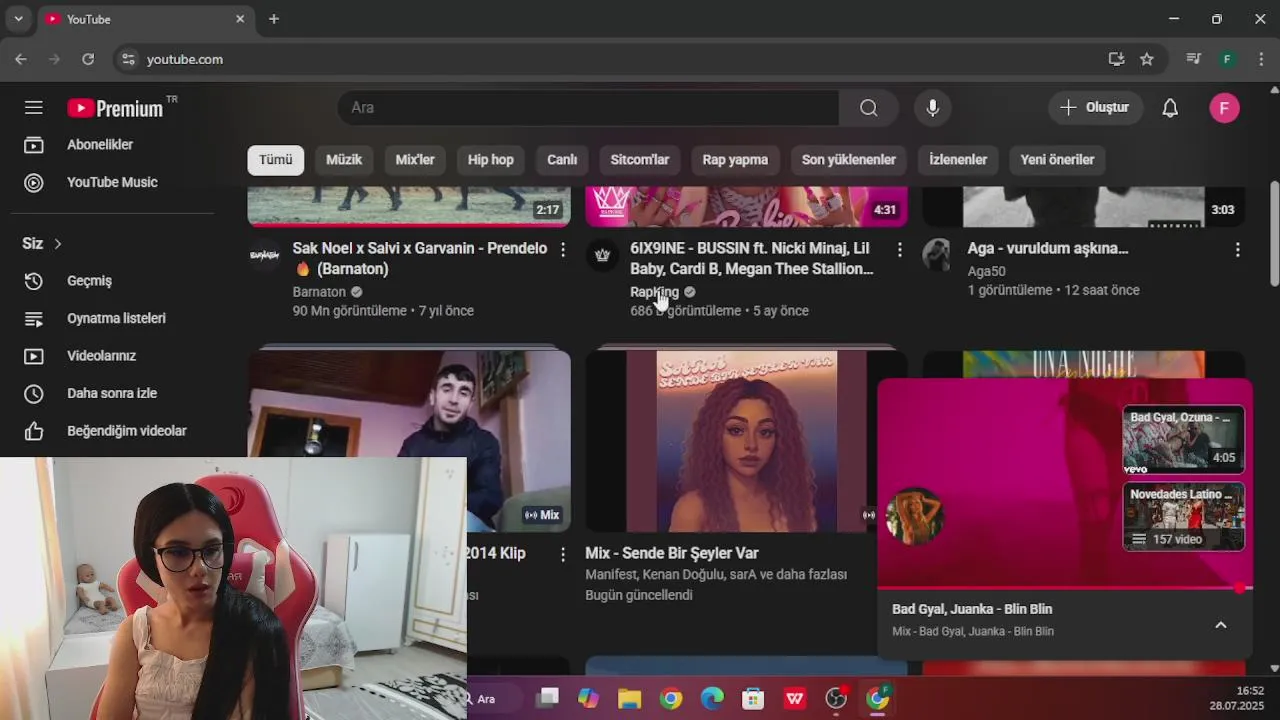
Task: Open Microsoft Edge from taskbar
Action: click(x=712, y=699)
